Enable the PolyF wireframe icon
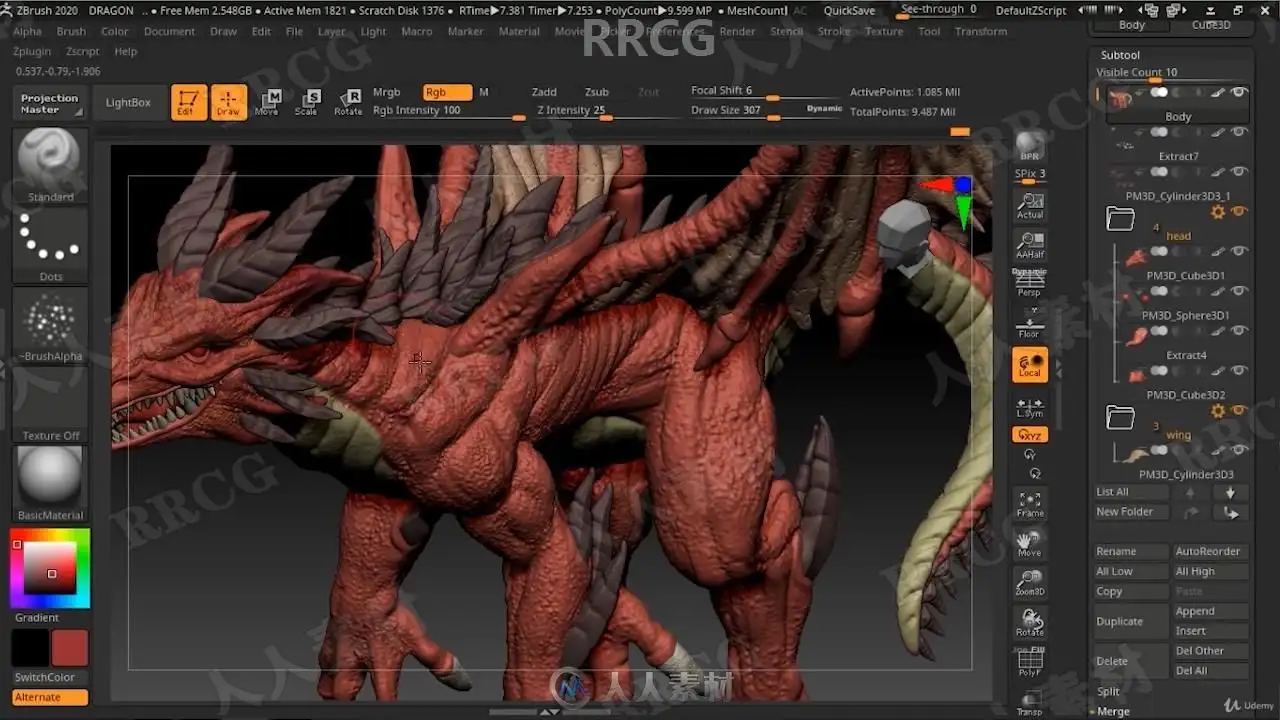 tap(1029, 662)
